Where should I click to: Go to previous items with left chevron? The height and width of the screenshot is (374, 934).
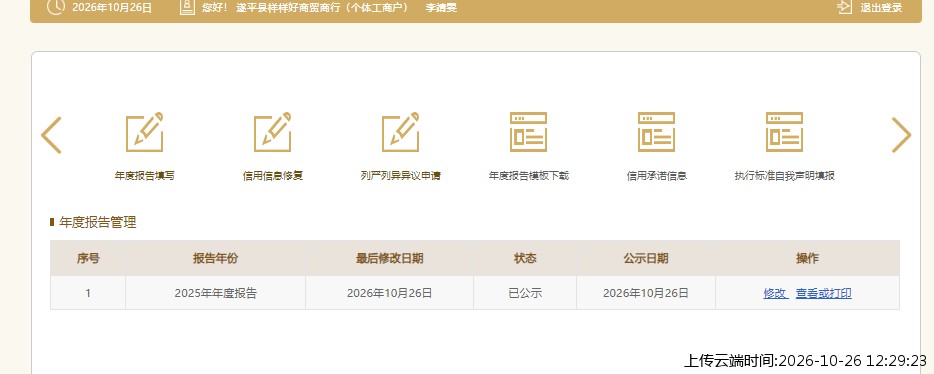51,135
